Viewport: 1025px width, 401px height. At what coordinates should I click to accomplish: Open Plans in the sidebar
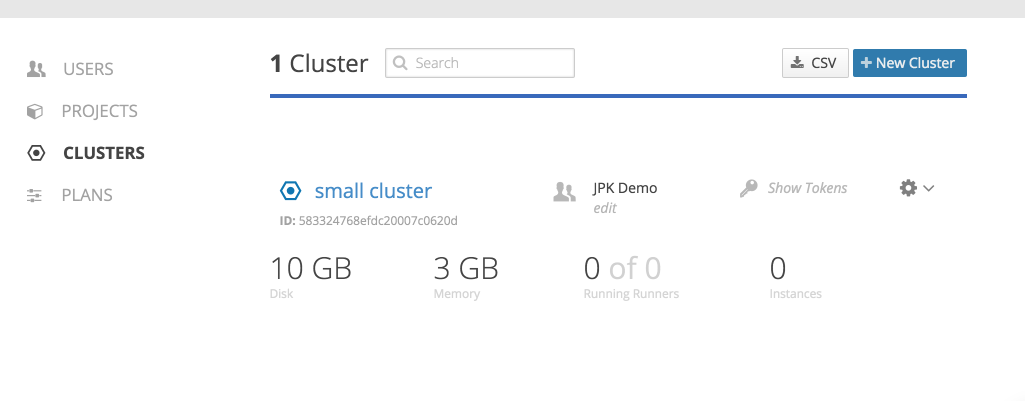click(87, 195)
